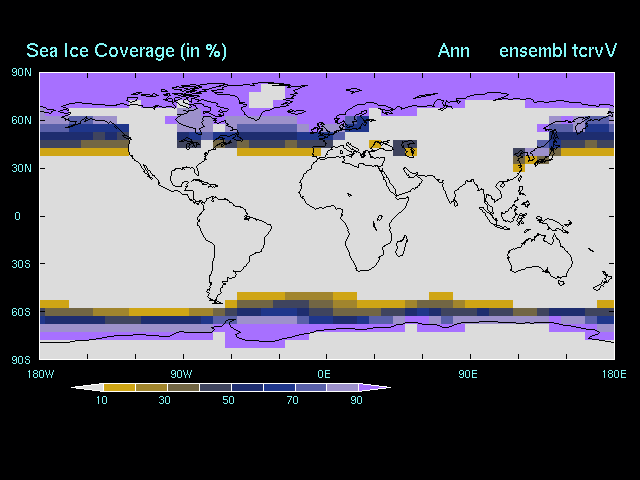Click the colorbar value 50

229,400
